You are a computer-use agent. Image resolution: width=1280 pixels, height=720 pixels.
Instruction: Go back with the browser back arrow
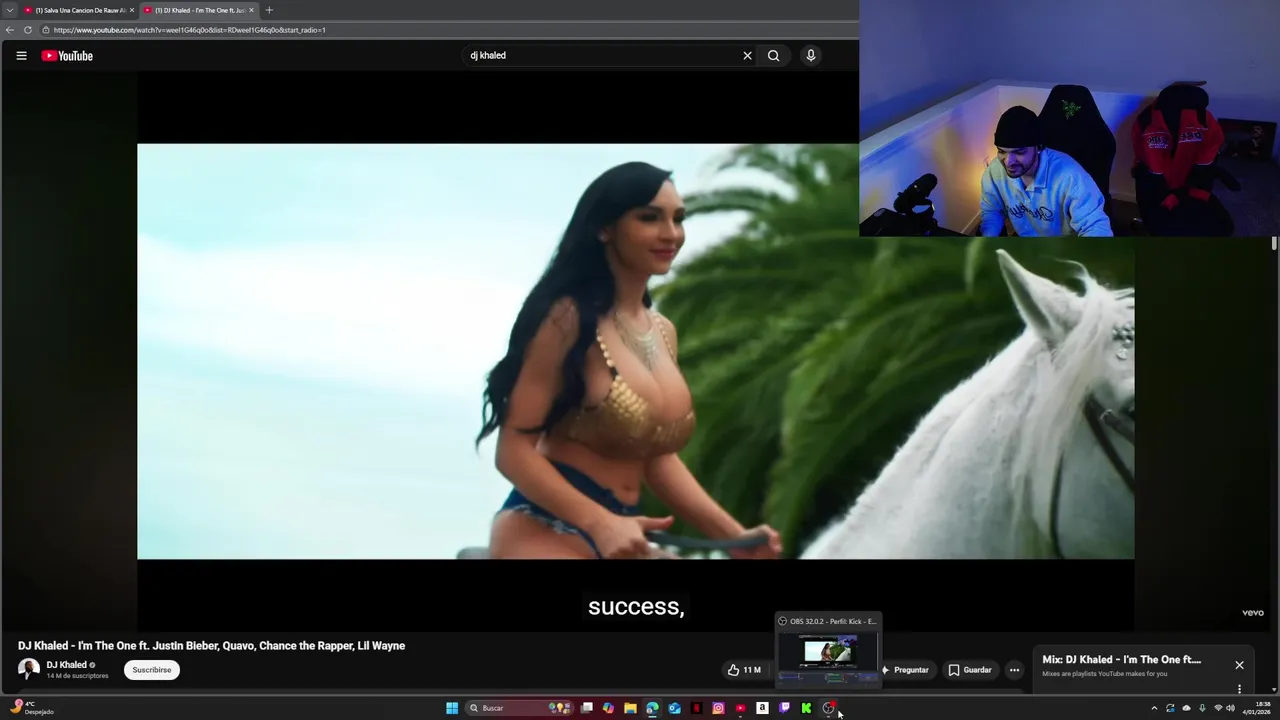(10, 30)
